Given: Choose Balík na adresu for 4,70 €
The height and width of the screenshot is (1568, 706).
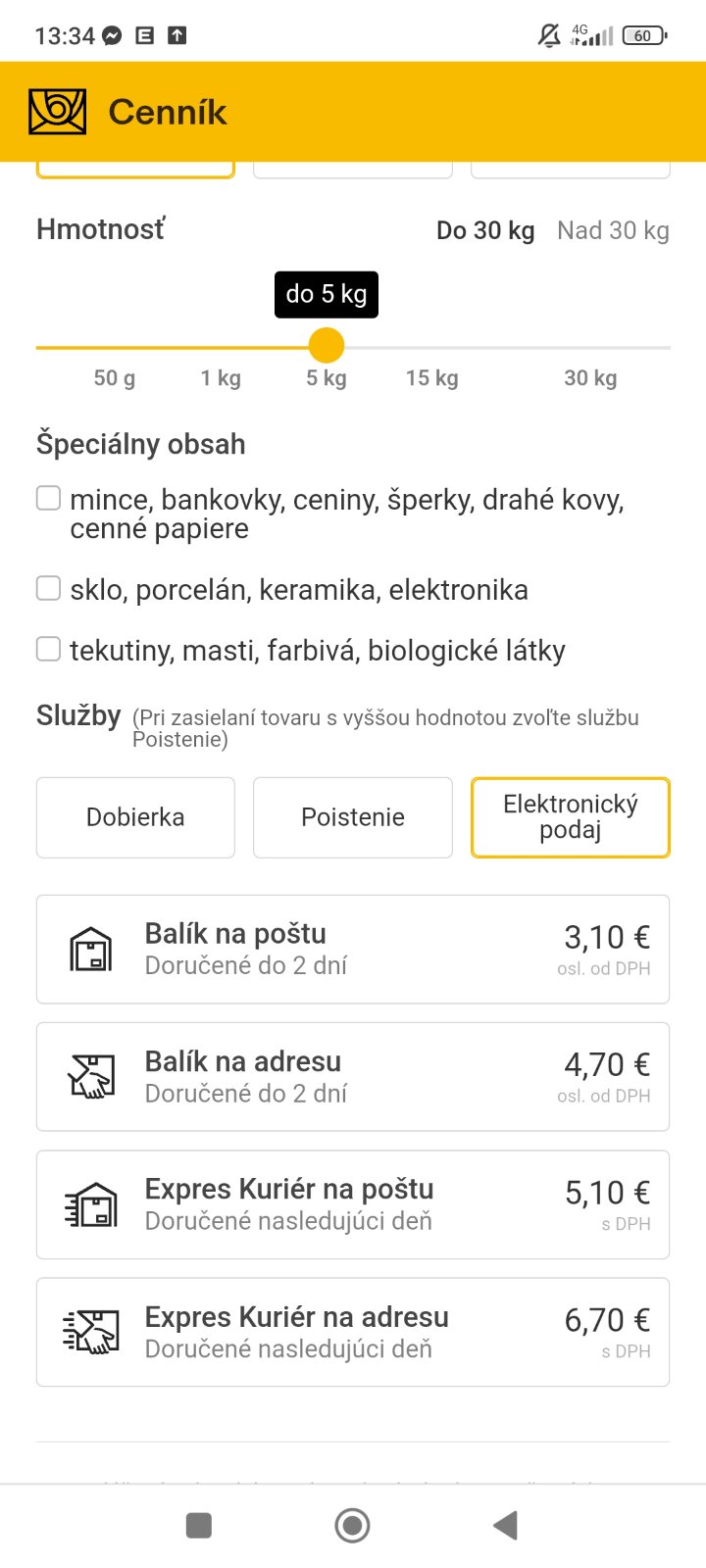Looking at the screenshot, I should click(353, 1077).
